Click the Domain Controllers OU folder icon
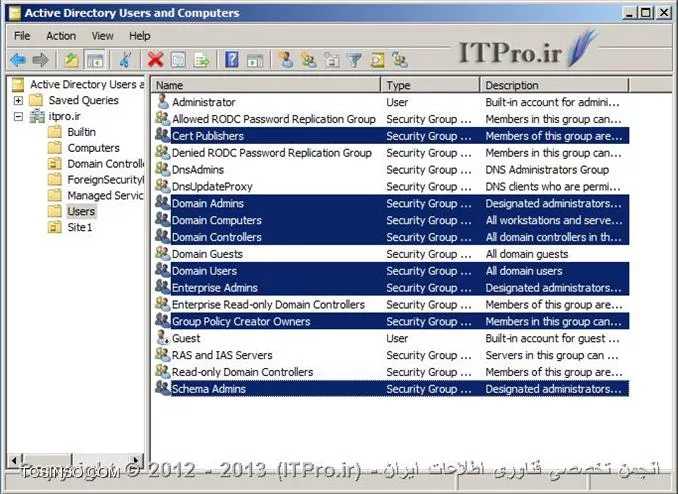The image size is (678, 494). [x=54, y=164]
